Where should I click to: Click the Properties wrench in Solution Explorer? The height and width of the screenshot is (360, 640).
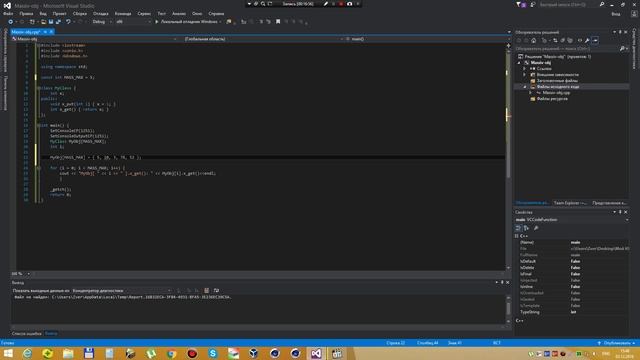point(587,40)
